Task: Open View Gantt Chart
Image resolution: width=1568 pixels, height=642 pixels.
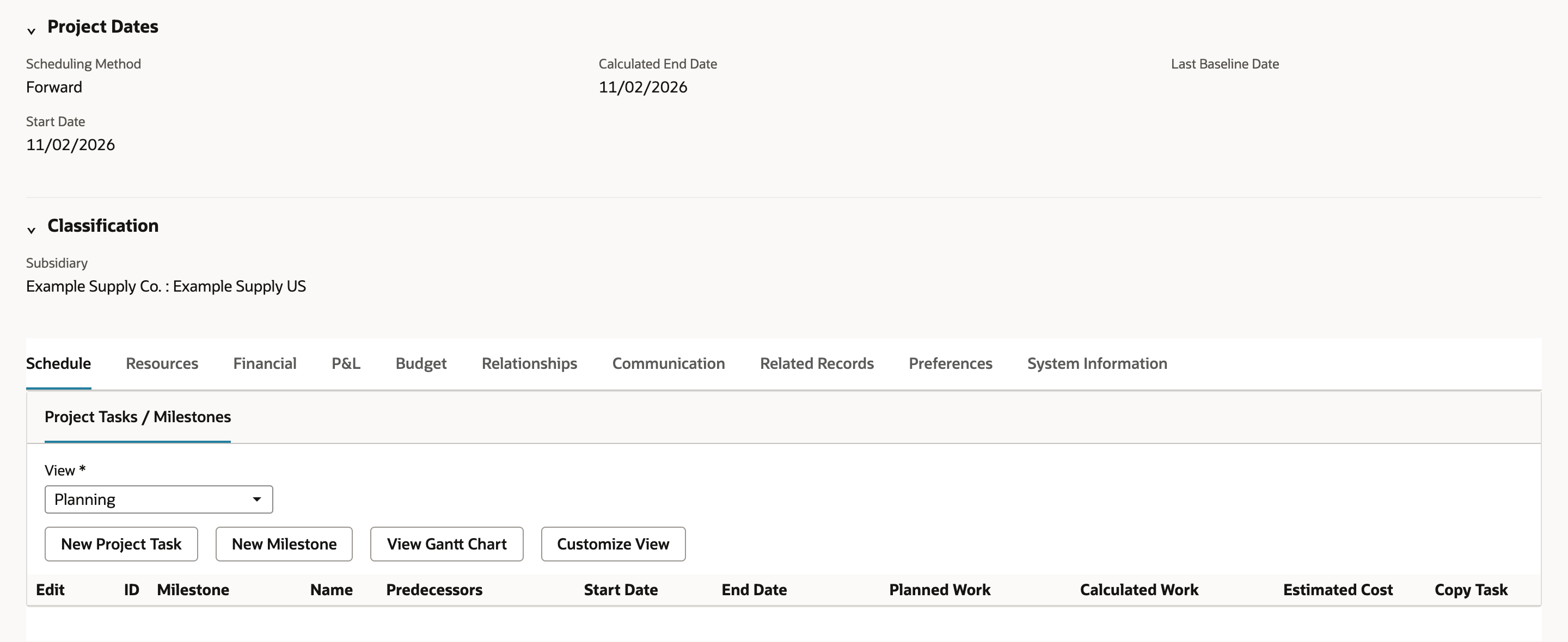Action: [447, 544]
